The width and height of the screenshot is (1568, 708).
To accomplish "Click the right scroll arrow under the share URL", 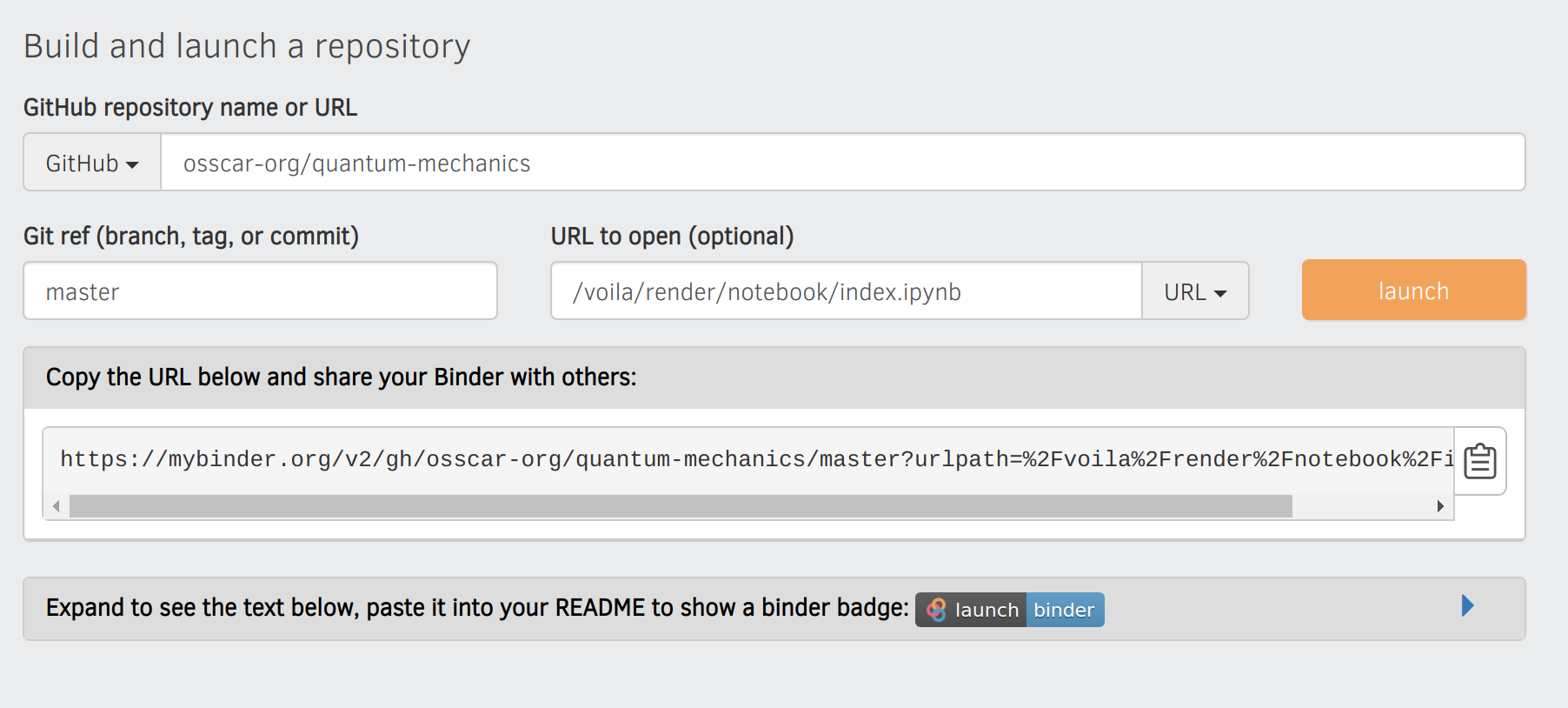I will (1440, 506).
